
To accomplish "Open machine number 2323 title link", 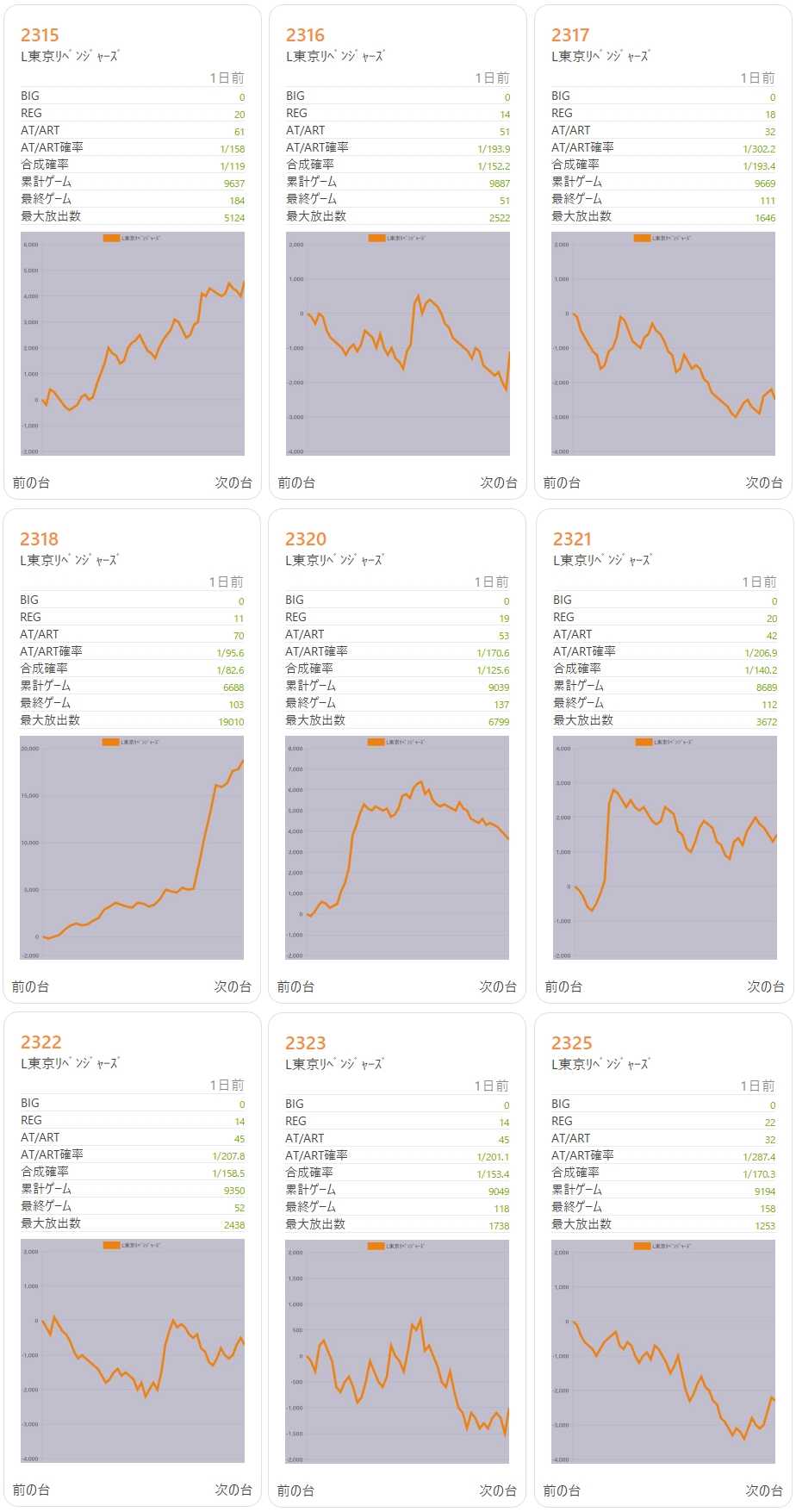I will point(305,1043).
